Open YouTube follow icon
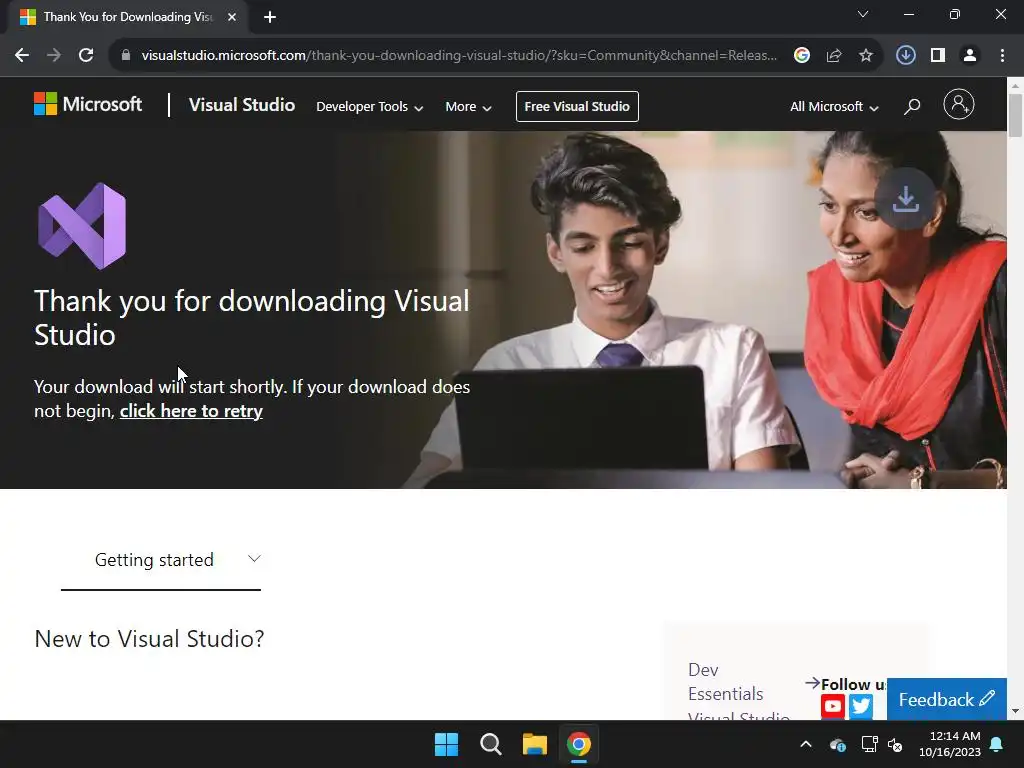Image resolution: width=1024 pixels, height=768 pixels. point(833,706)
